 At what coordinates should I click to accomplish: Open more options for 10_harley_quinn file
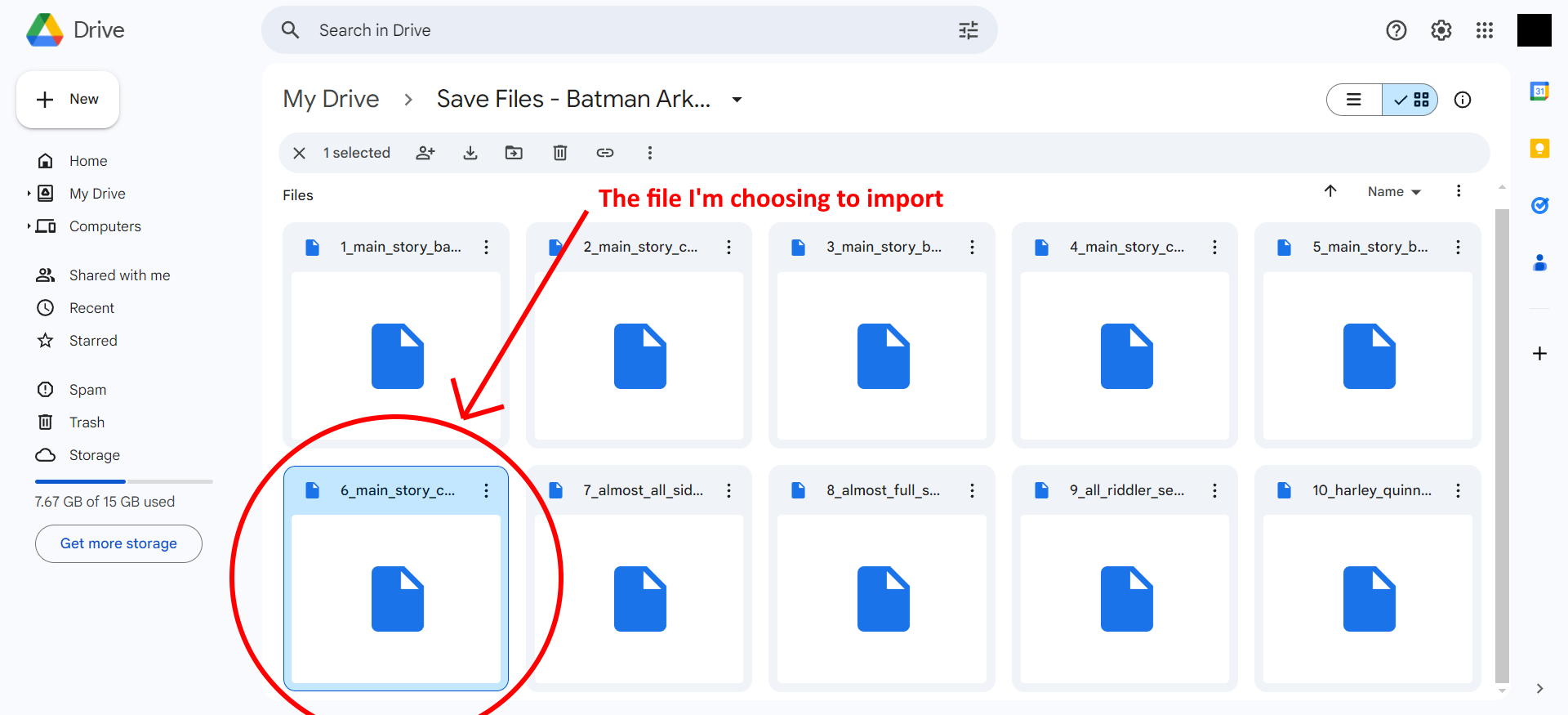[1458, 490]
